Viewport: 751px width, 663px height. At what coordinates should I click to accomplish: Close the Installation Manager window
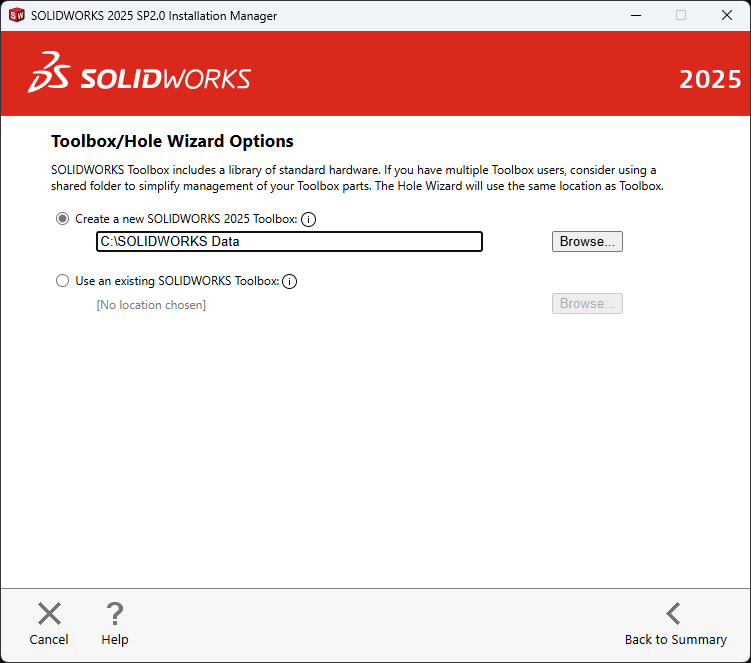[x=727, y=16]
